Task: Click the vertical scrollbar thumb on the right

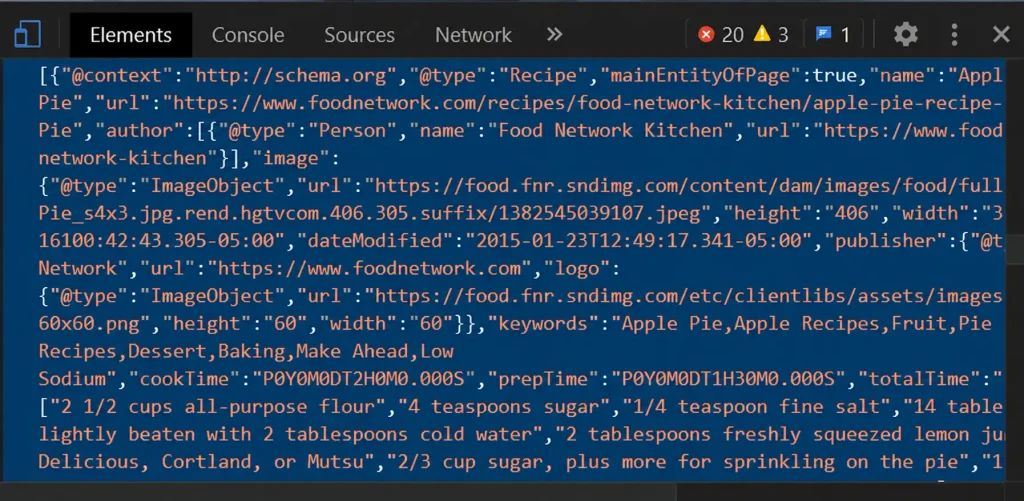Action: coord(1015,250)
